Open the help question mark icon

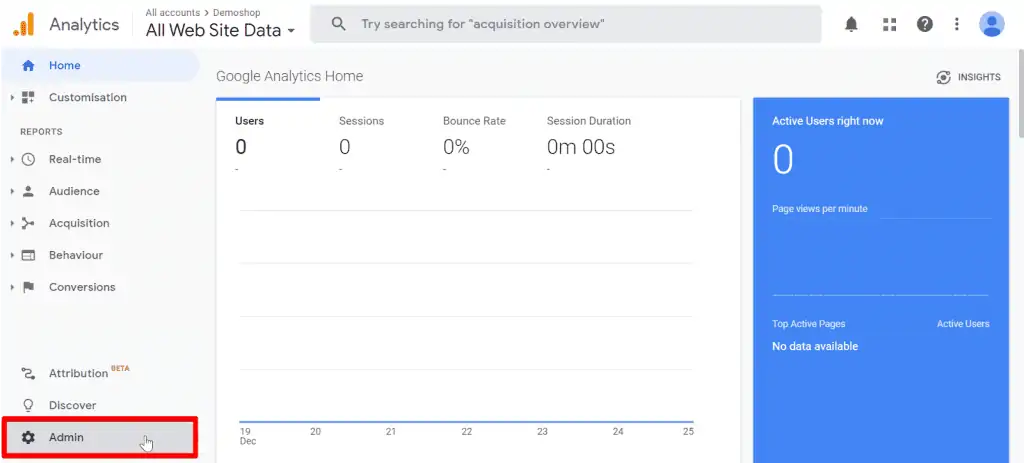(924, 25)
